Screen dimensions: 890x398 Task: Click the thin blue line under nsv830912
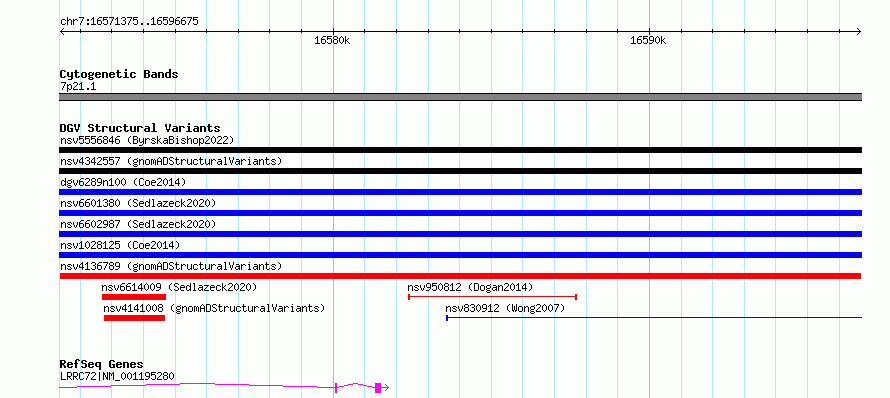pyautogui.click(x=654, y=318)
